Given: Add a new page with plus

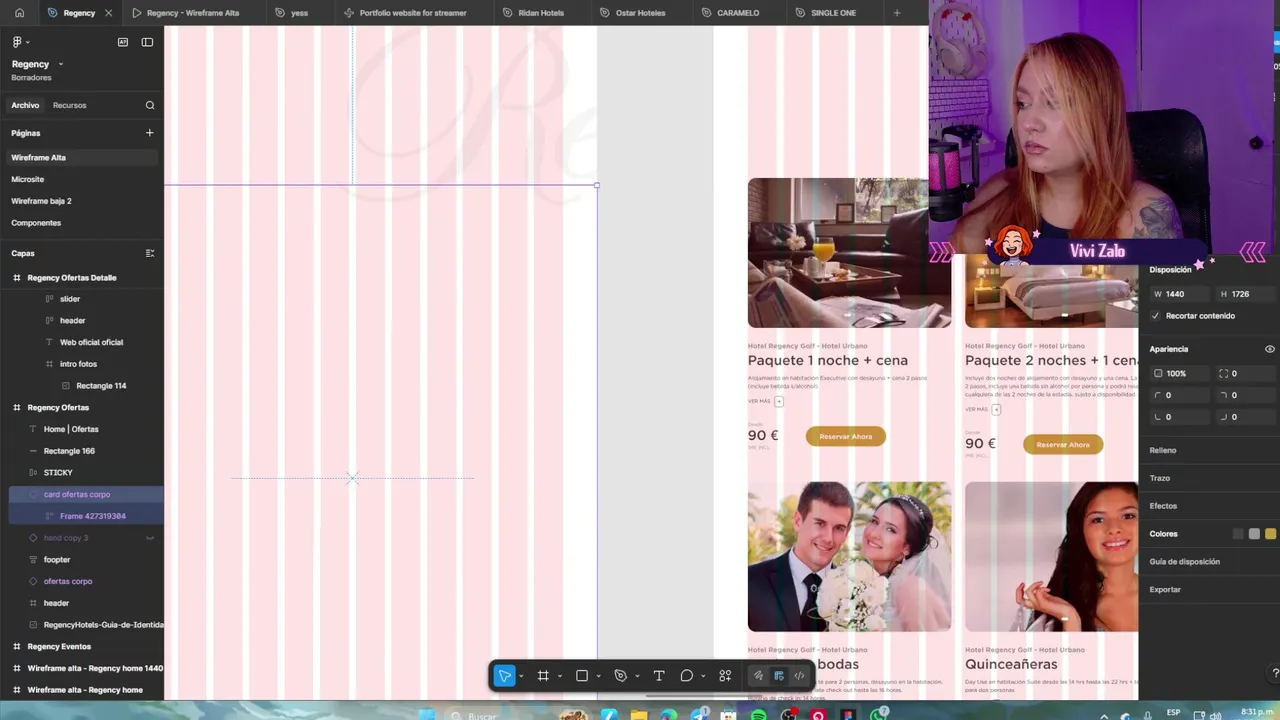Looking at the screenshot, I should 150,133.
